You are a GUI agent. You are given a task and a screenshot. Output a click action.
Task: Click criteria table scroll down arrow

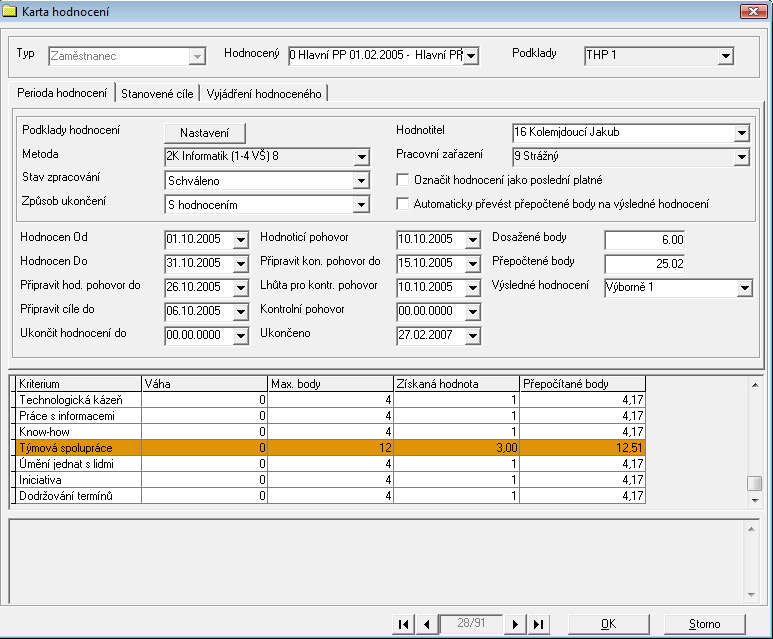tap(754, 500)
